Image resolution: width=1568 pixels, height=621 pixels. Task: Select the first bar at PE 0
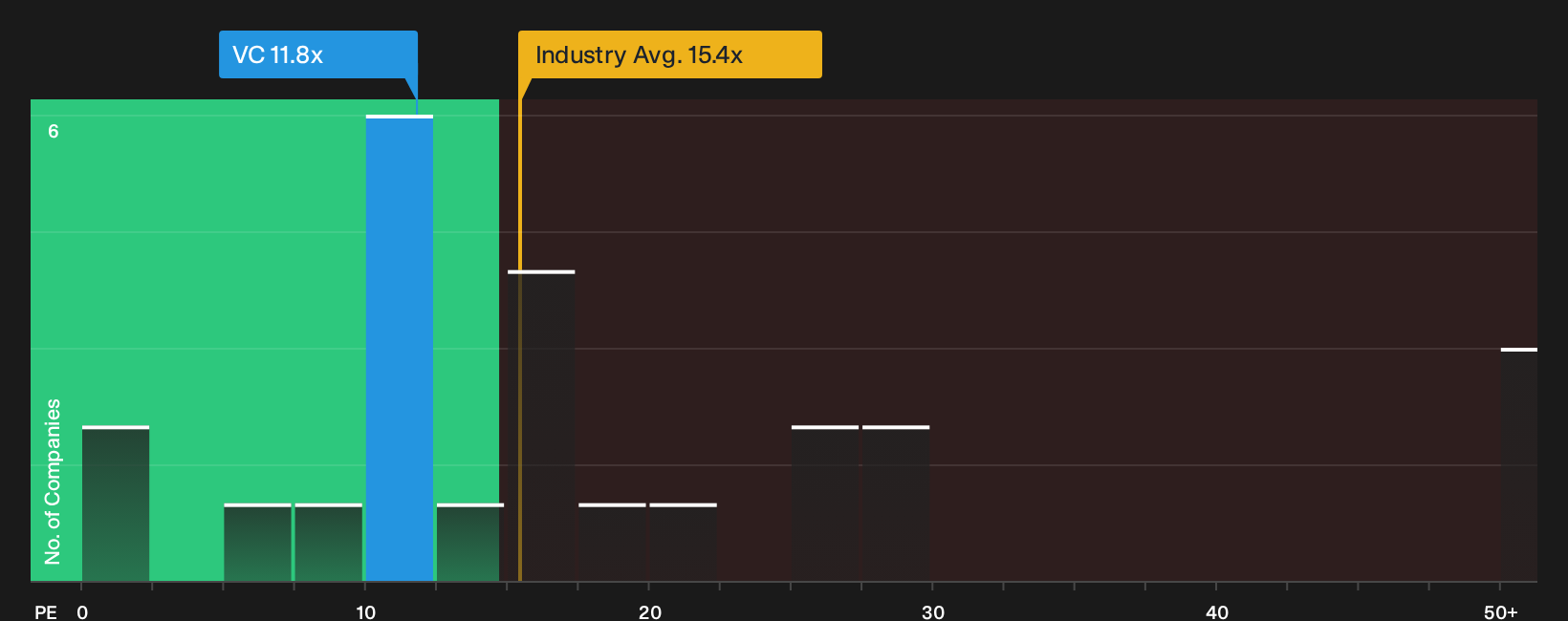point(116,503)
